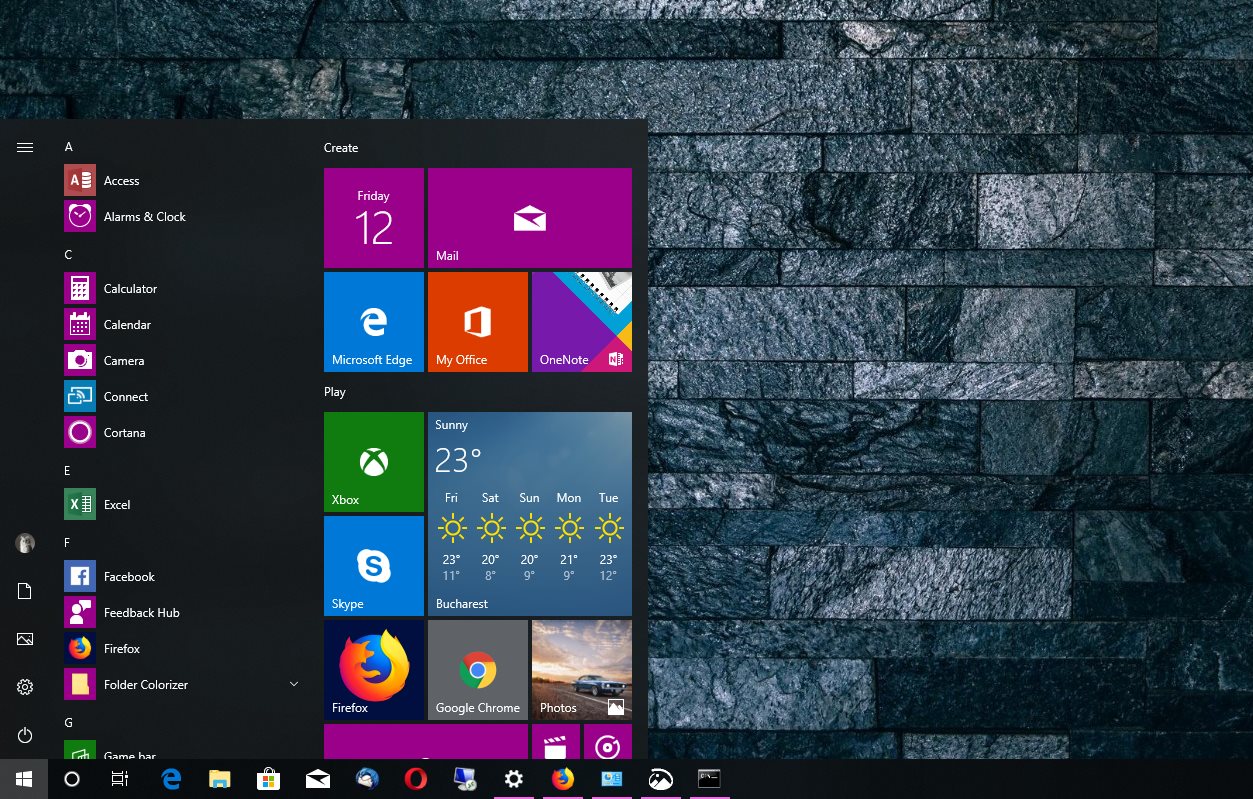Open the My Office tile
Image resolution: width=1253 pixels, height=799 pixels.
coord(478,322)
